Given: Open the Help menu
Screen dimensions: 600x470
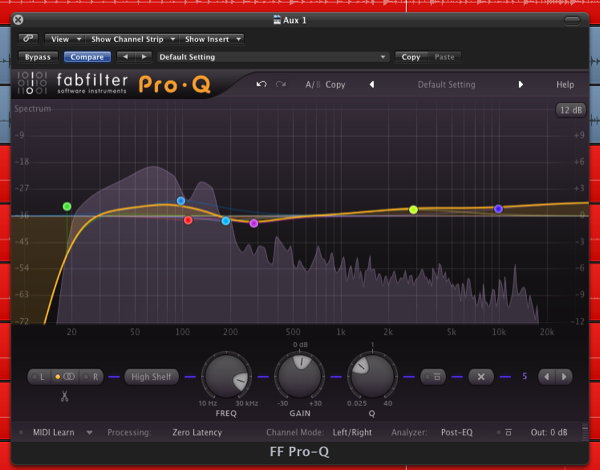Looking at the screenshot, I should (x=565, y=85).
